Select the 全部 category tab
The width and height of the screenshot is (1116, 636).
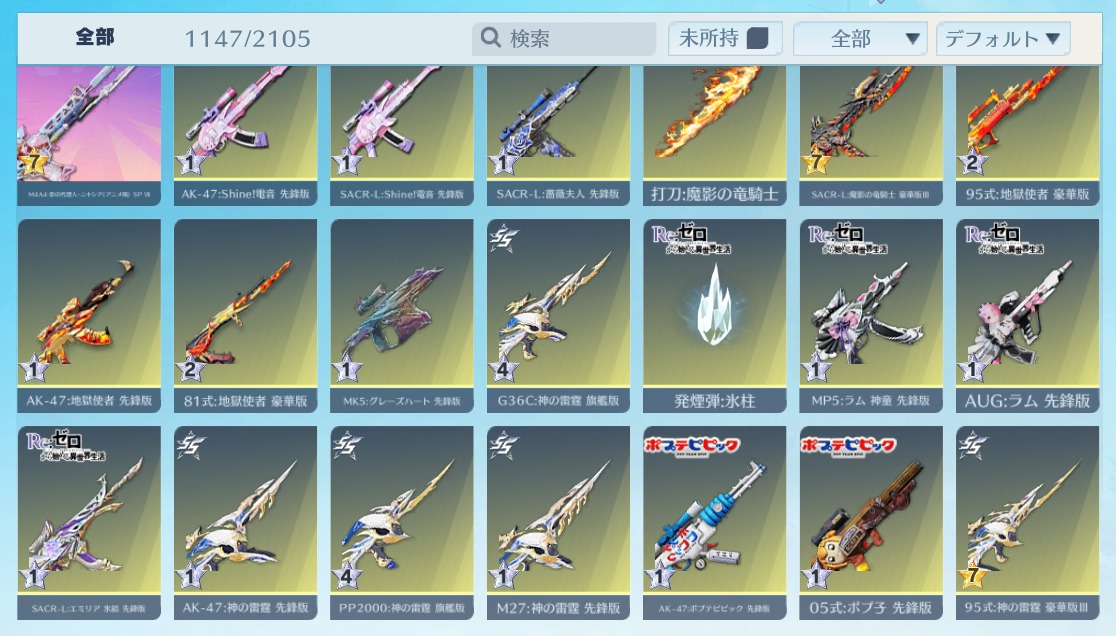click(x=95, y=37)
